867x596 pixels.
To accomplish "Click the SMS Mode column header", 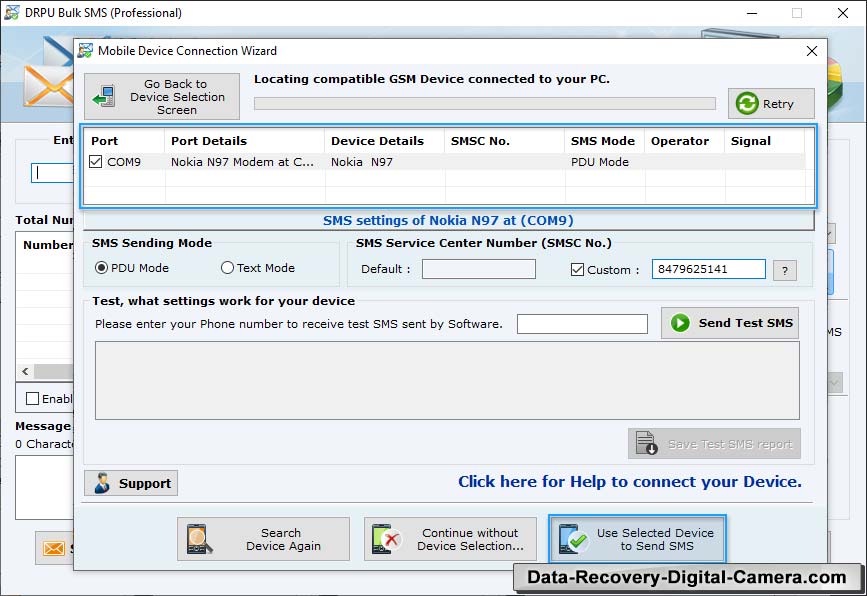I will click(x=604, y=141).
